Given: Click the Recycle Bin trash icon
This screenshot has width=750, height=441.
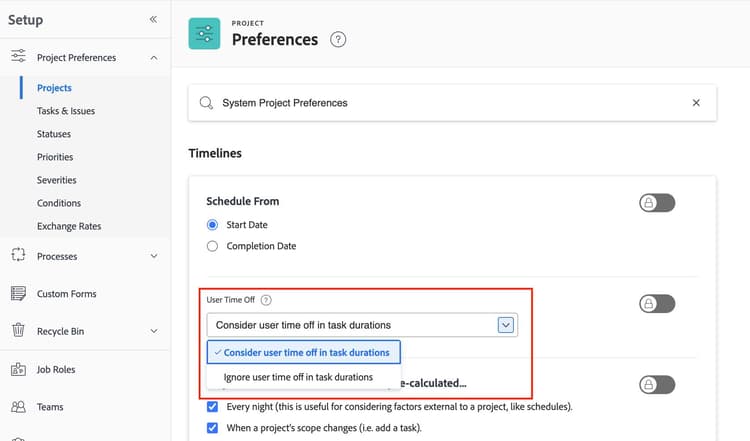Looking at the screenshot, I should pyautogui.click(x=18, y=331).
